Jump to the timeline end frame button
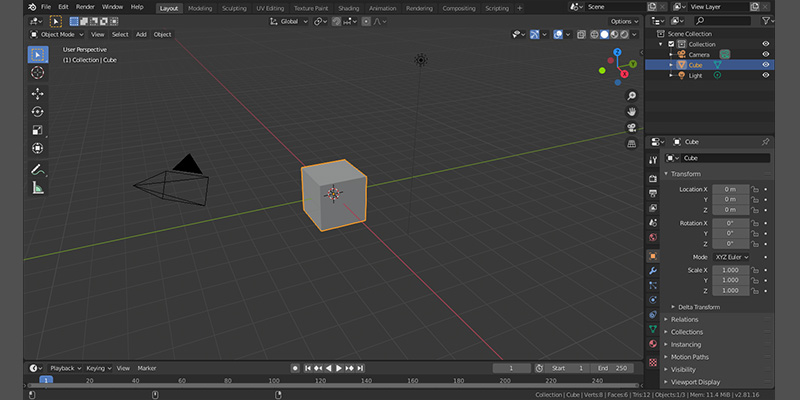The height and width of the screenshot is (400, 800). 360,368
